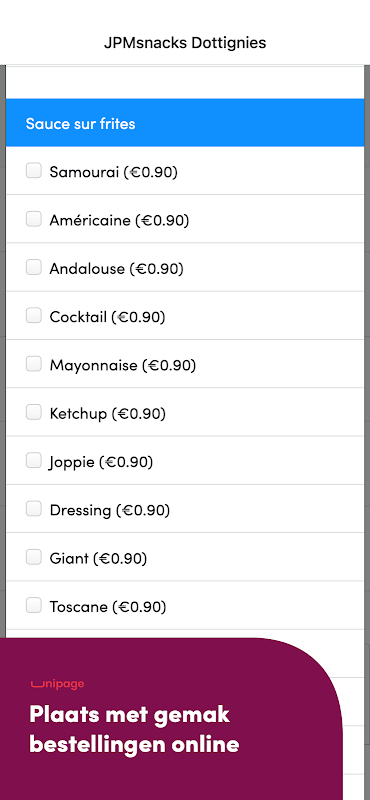This screenshot has height=800, width=370.
Task: Check the Toscane sauce checkbox
Action: pyautogui.click(x=34, y=605)
